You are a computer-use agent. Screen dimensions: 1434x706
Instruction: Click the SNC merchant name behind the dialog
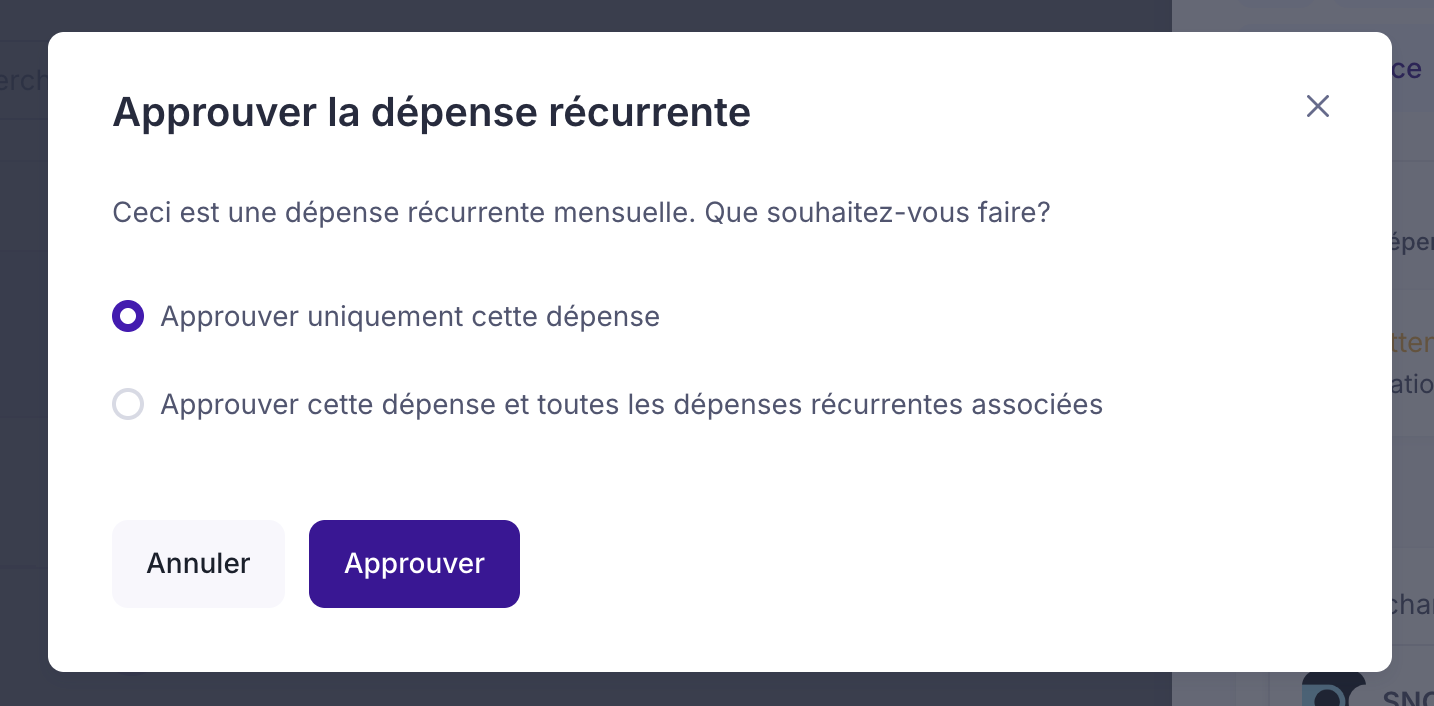point(1408,699)
